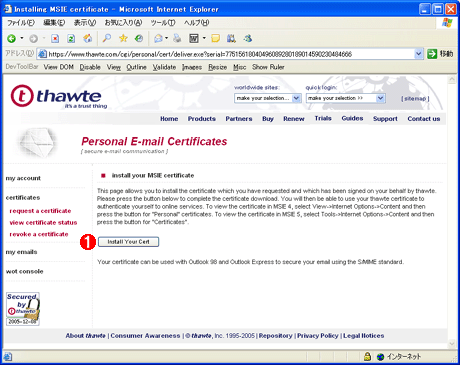This screenshot has height=365, width=460.
Task: Open the Support navigation link
Action: (x=385, y=119)
